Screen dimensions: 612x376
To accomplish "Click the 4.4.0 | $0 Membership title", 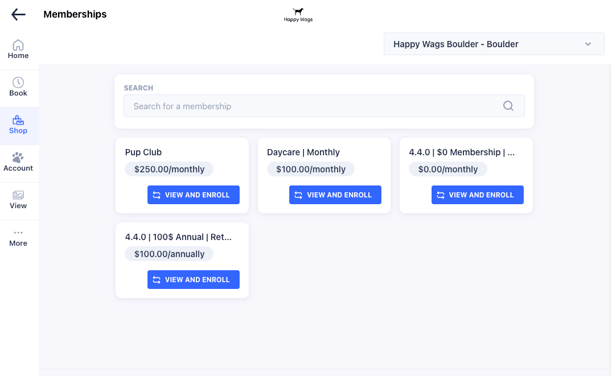I will [462, 152].
